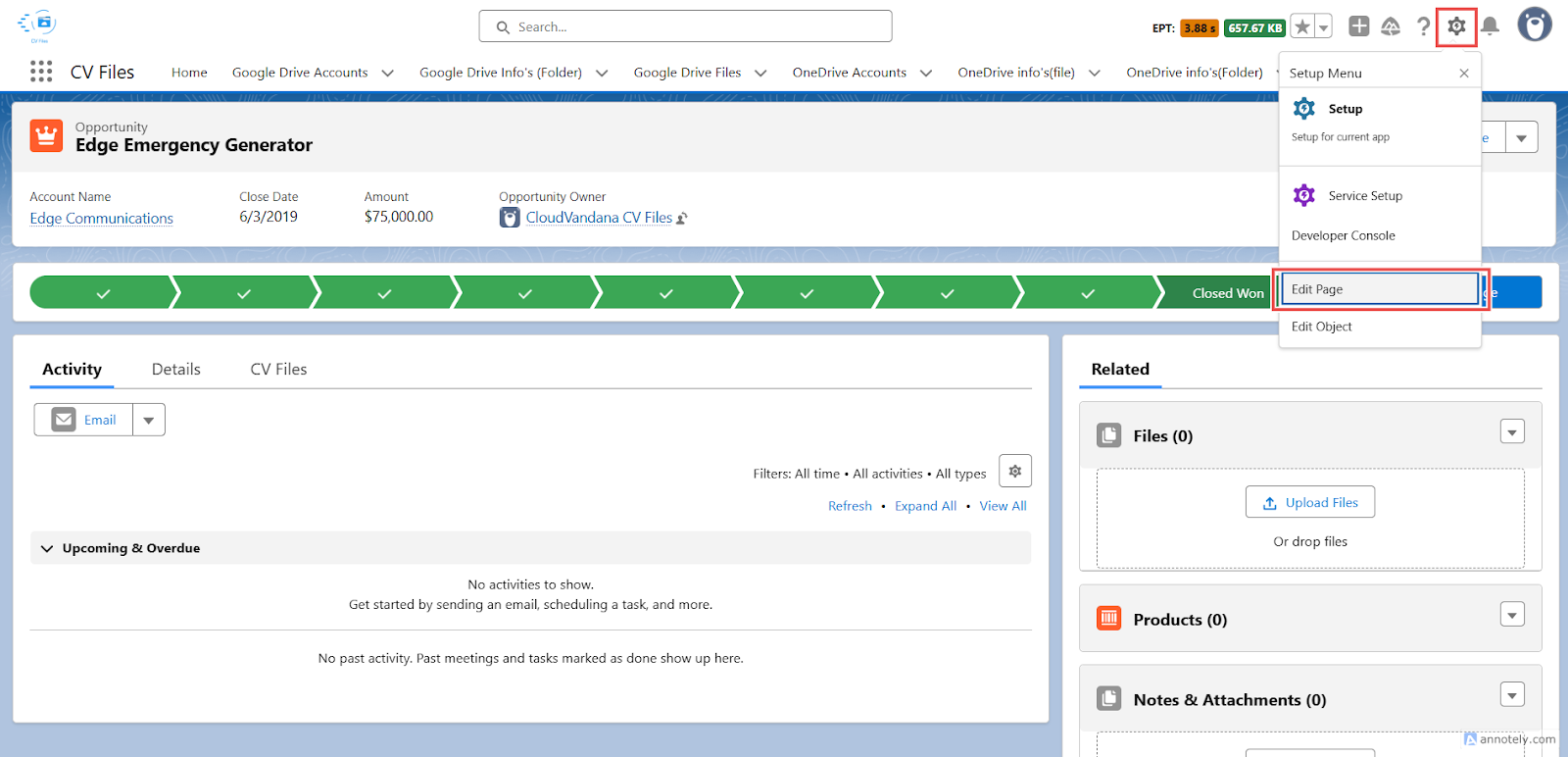Click the Global Actions plus icon

pos(1358,26)
